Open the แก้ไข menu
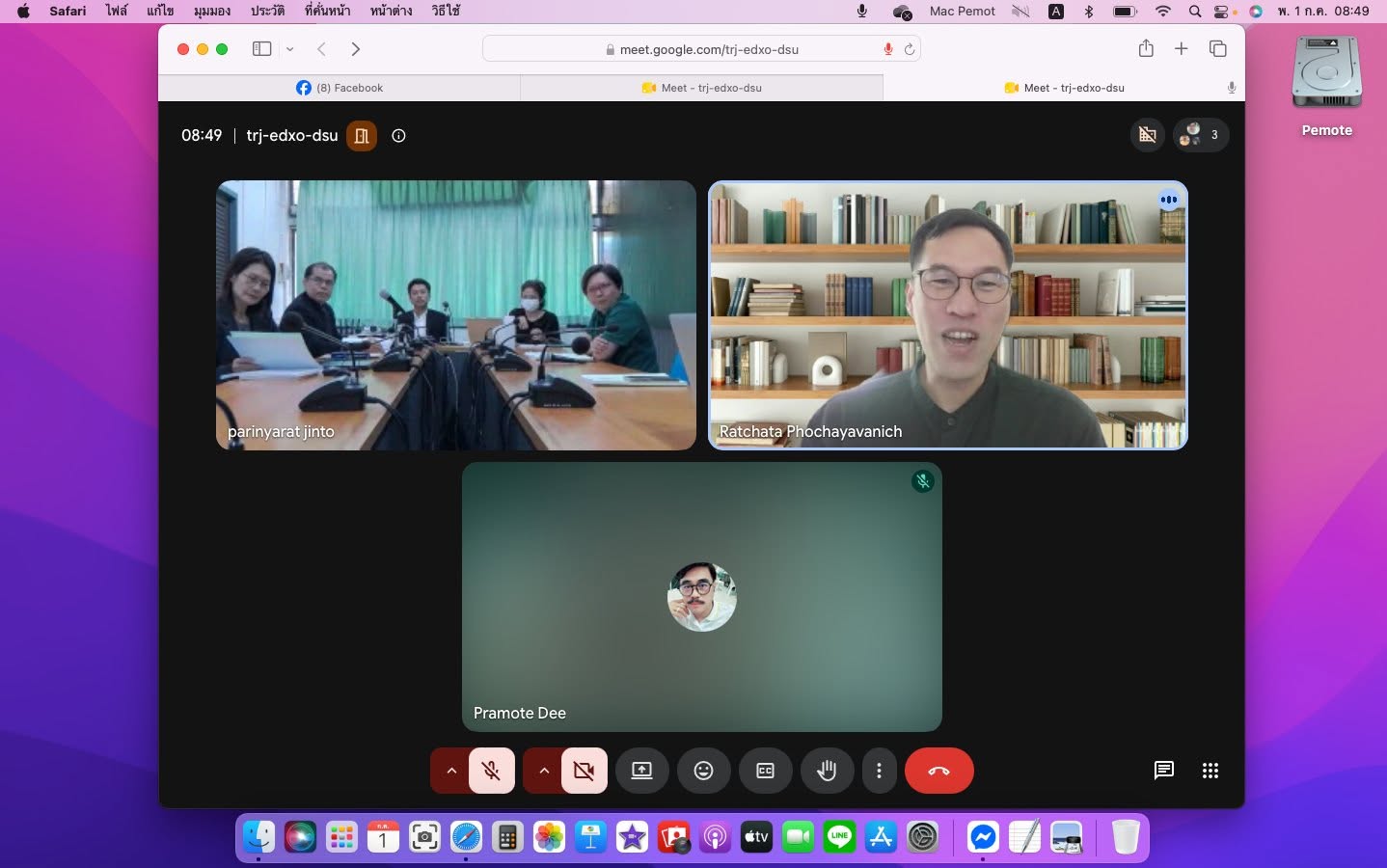The image size is (1387, 868). (160, 11)
